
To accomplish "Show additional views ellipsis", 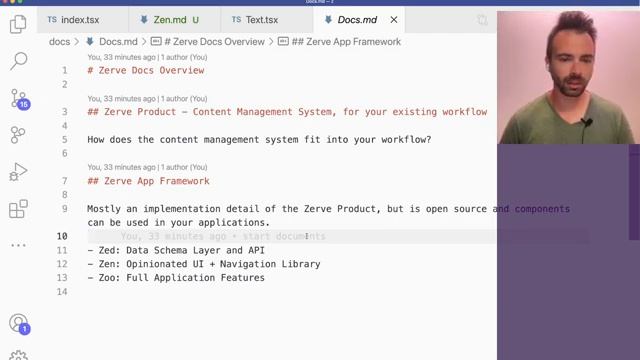I will 18,245.
